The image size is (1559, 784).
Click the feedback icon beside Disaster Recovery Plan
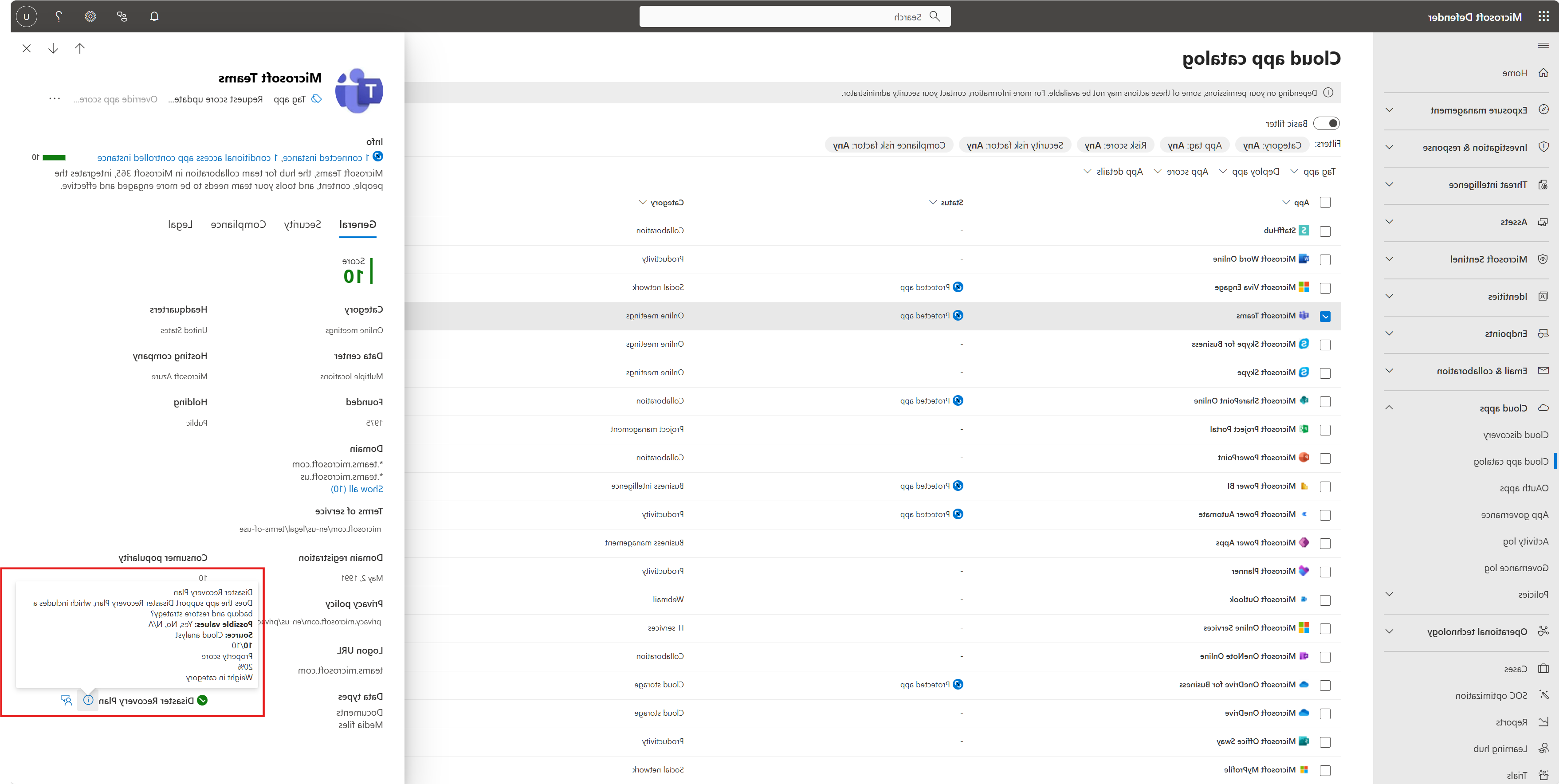click(x=67, y=700)
